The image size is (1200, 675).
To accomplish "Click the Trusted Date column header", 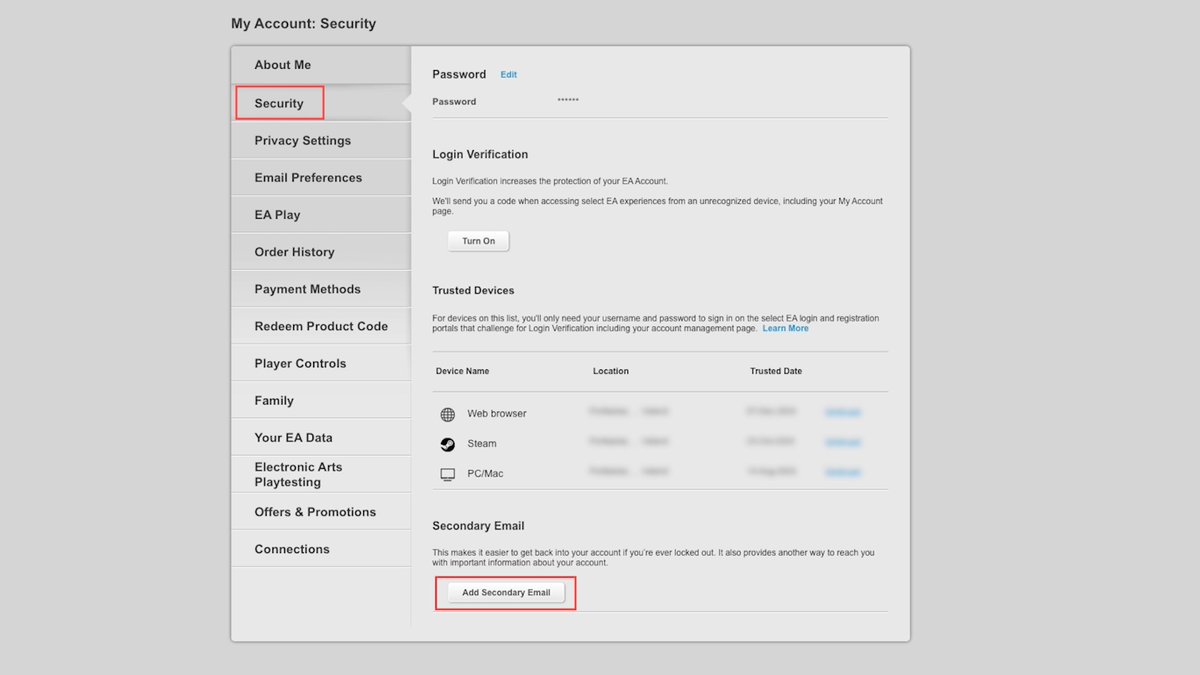I will [x=776, y=371].
